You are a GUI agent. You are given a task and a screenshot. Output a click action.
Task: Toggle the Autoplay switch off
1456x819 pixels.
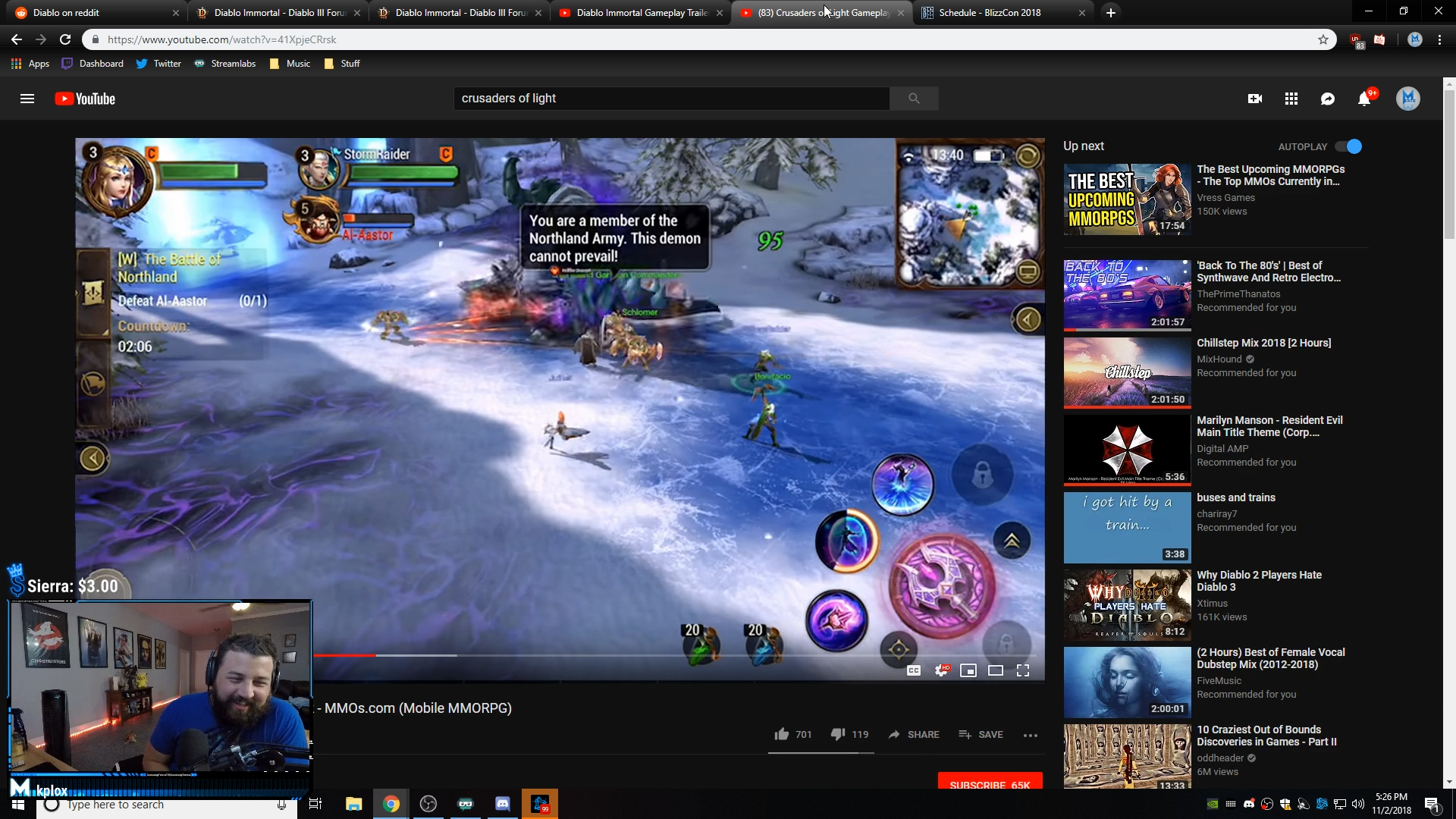pos(1348,146)
